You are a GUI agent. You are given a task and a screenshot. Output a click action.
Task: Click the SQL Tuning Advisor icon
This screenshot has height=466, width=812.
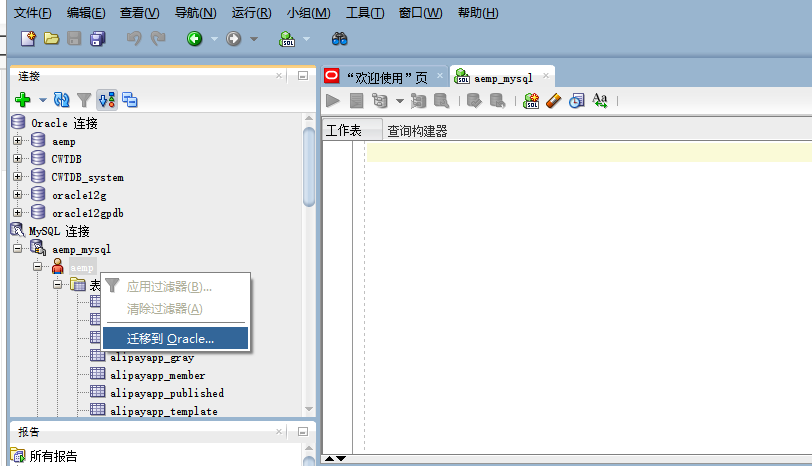click(442, 100)
